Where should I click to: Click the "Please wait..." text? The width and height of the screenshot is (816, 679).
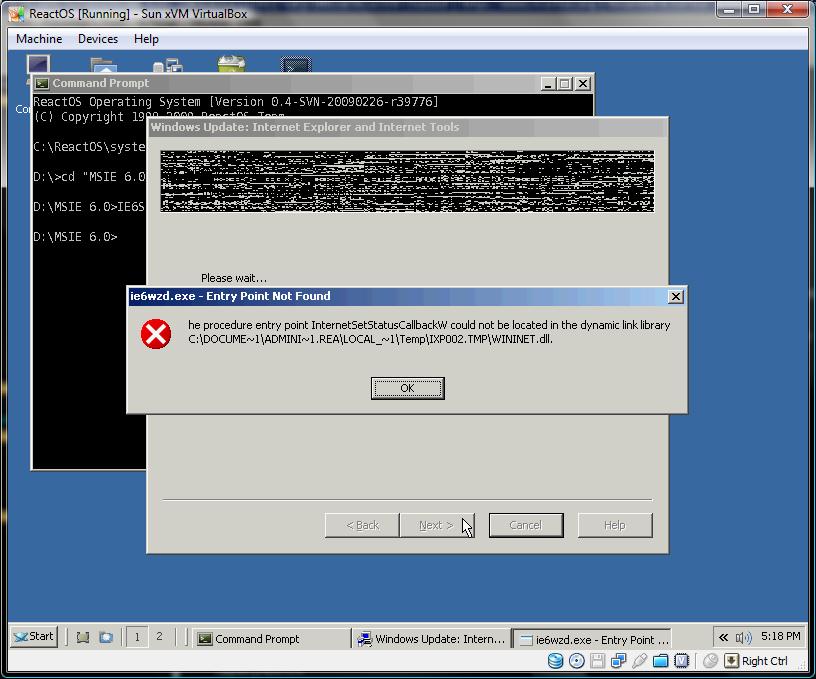pyautogui.click(x=234, y=278)
